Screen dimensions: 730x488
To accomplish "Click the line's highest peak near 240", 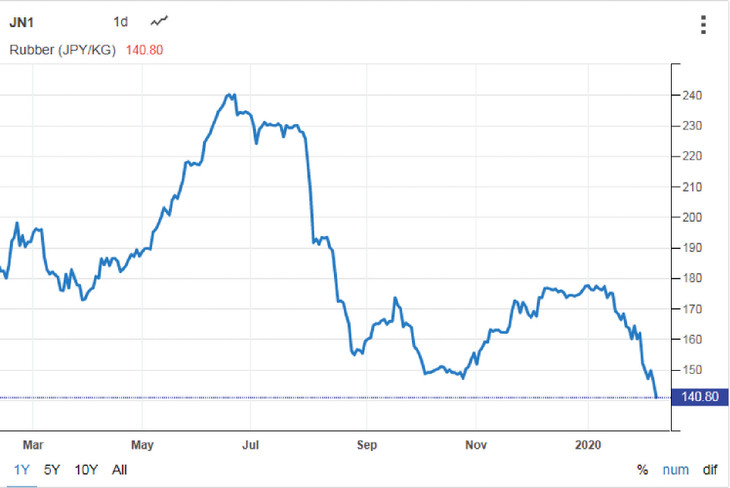I will [231, 95].
